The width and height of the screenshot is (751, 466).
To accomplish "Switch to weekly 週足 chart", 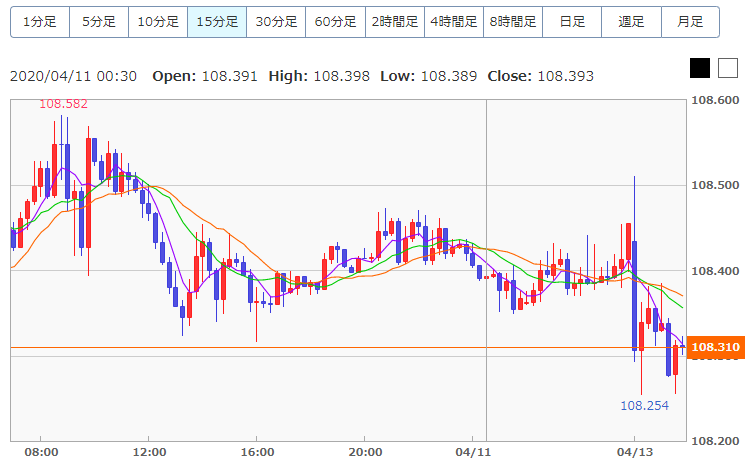I will click(x=631, y=21).
